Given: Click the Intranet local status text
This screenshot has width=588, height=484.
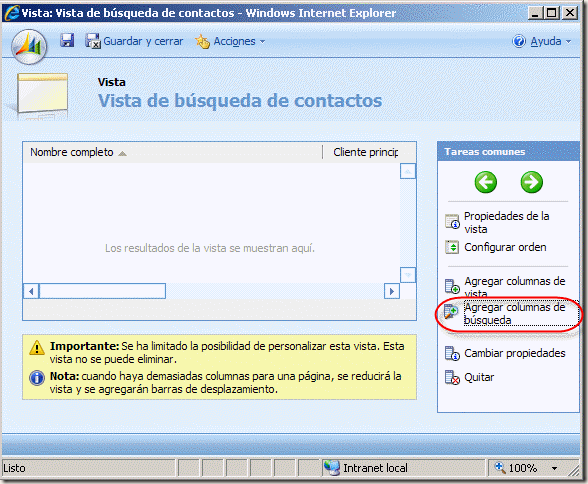Looking at the screenshot, I should (375, 468).
